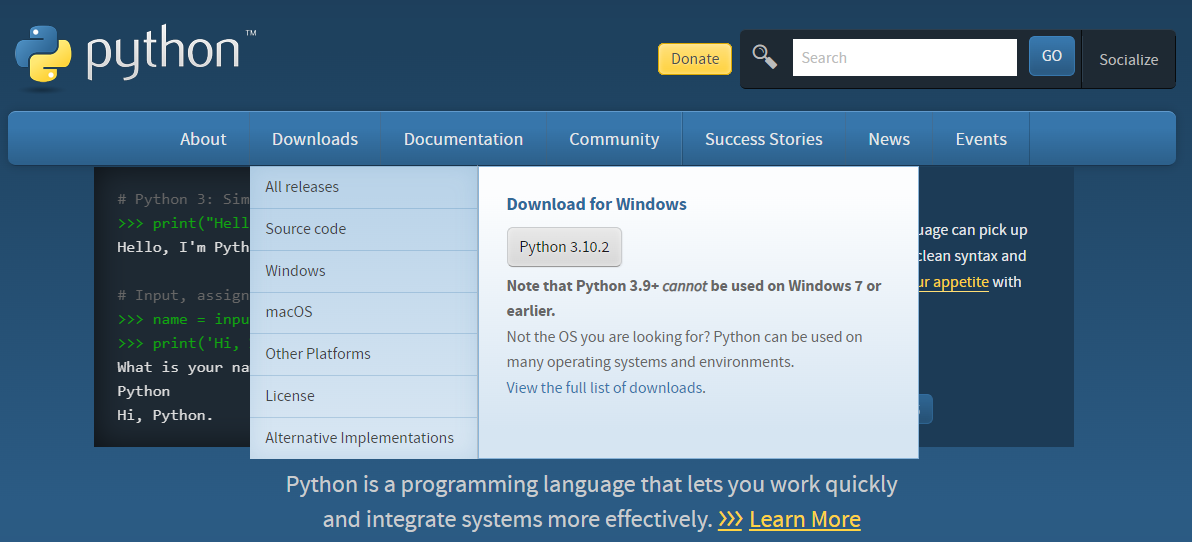Viewport: 1192px width, 542px height.
Task: Click the 'Hi, Python.' code output line
Action: [x=165, y=415]
